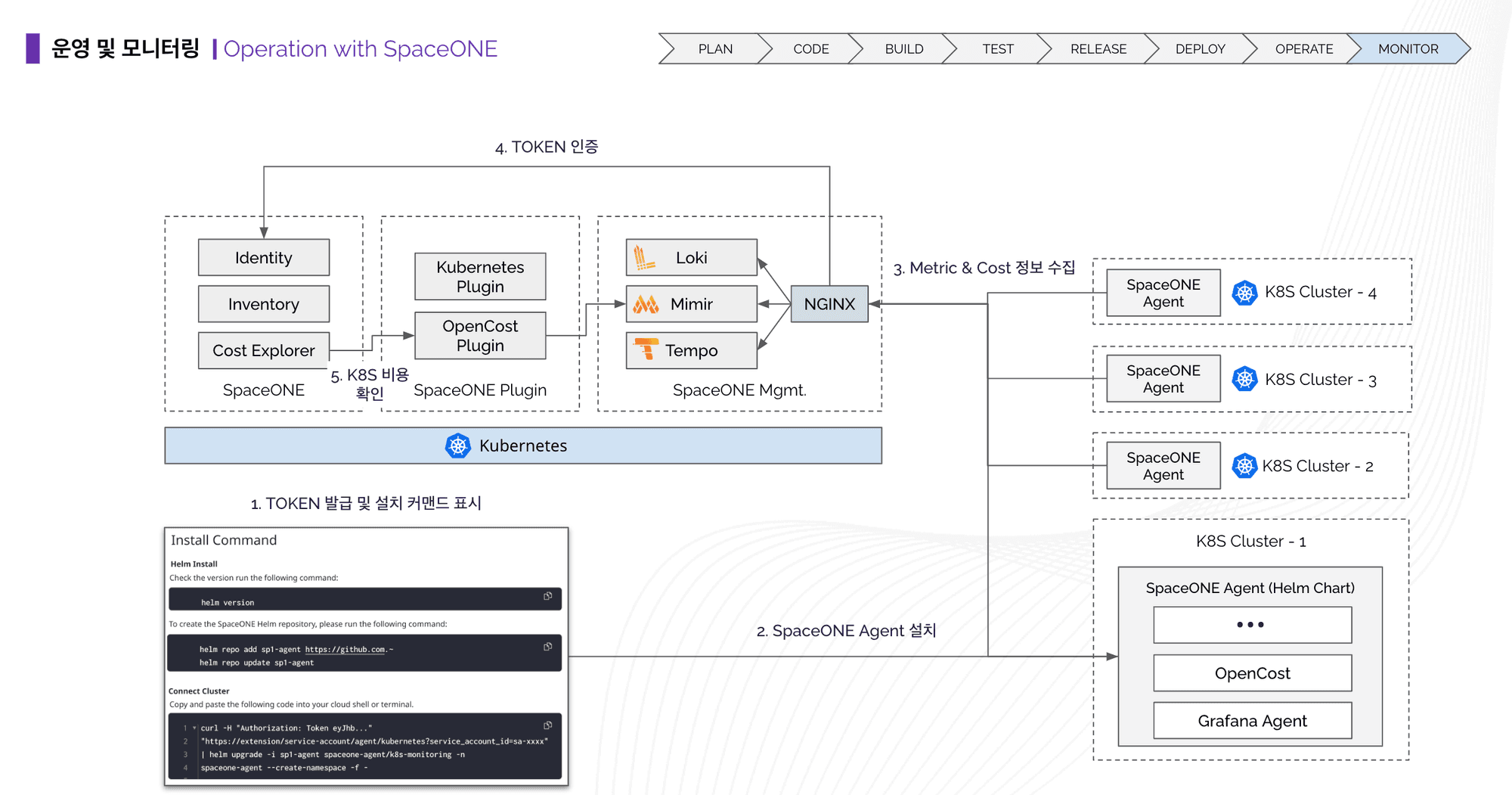Click 'helm repo update sp1-agent' code line
Screen dimensions: 1512x795
click(256, 663)
